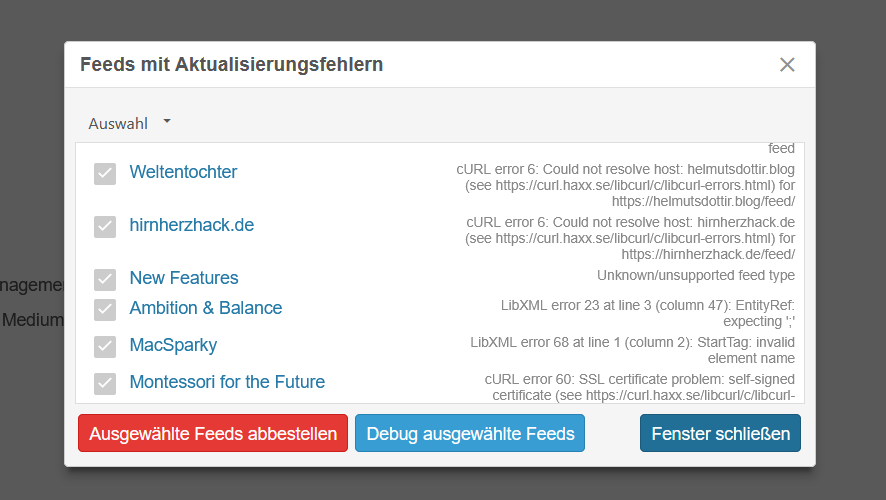Open the Weltentochter feed link
The width and height of the screenshot is (886, 500).
[183, 172]
